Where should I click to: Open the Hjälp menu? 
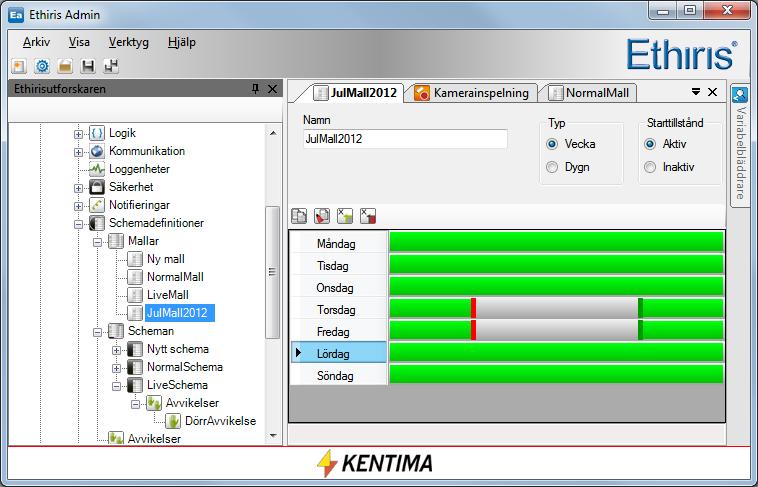pyautogui.click(x=182, y=42)
